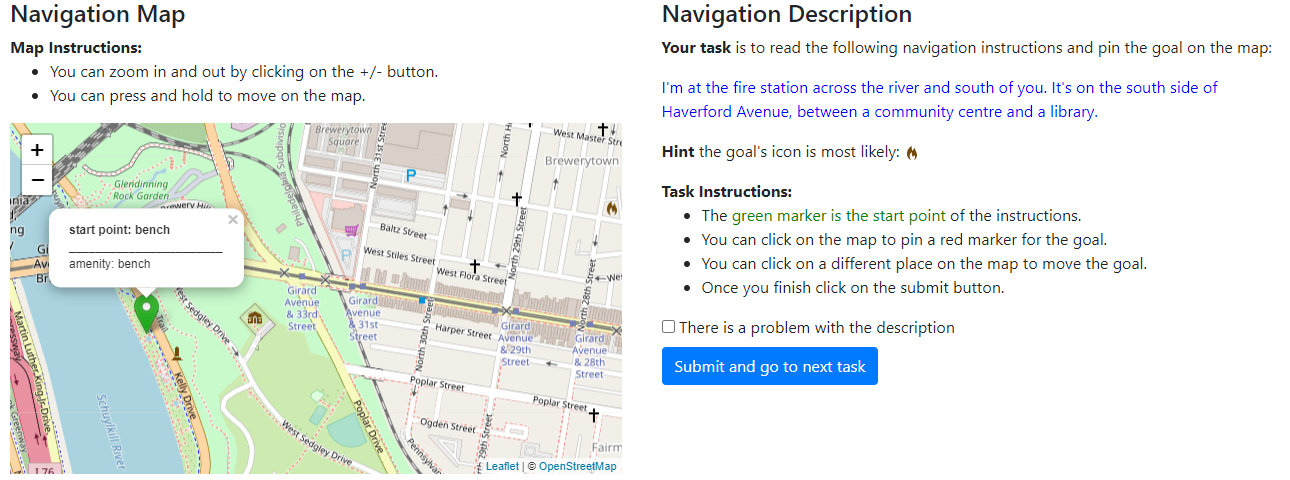This screenshot has height=480, width=1290.
Task: Click the purple shopping cart map icon
Action: coord(350,230)
